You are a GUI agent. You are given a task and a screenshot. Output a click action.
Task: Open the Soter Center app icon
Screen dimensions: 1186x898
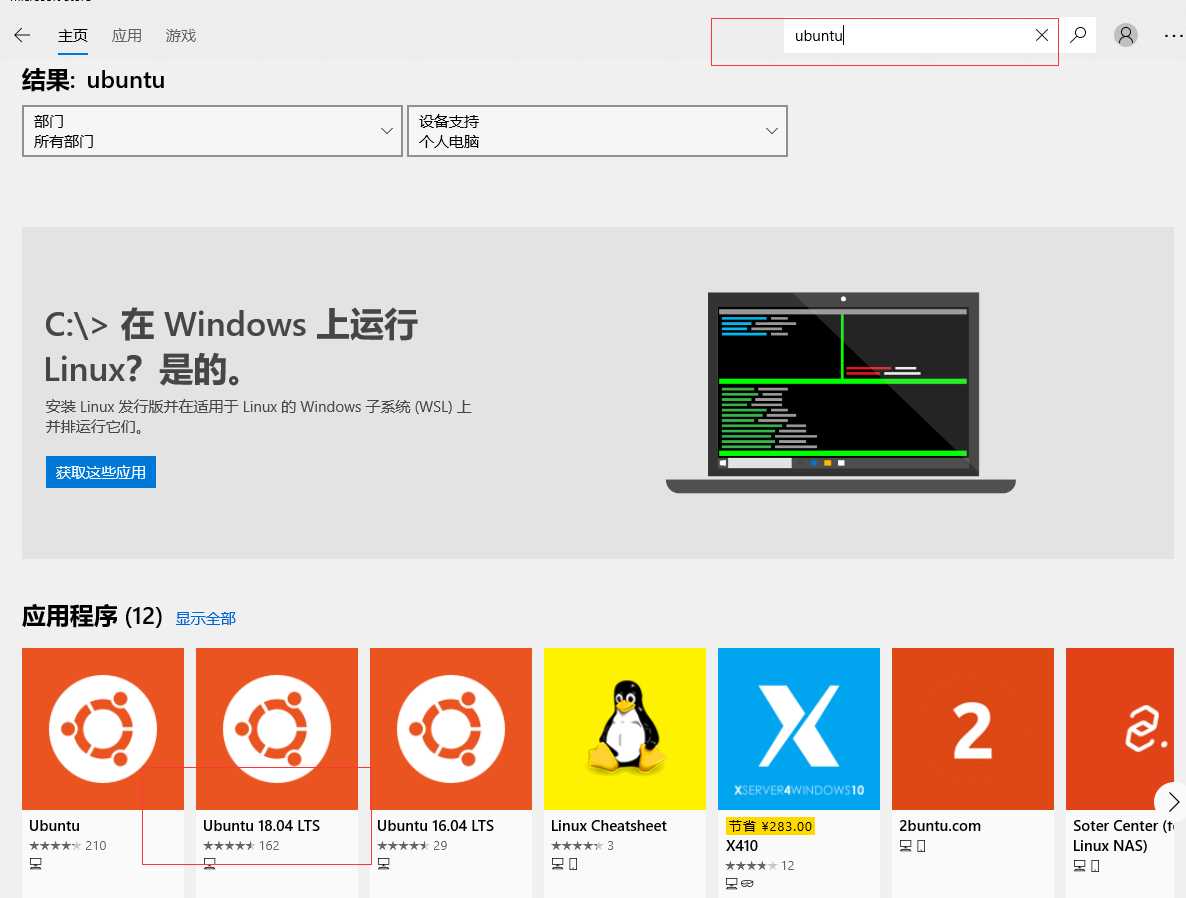coord(1120,729)
